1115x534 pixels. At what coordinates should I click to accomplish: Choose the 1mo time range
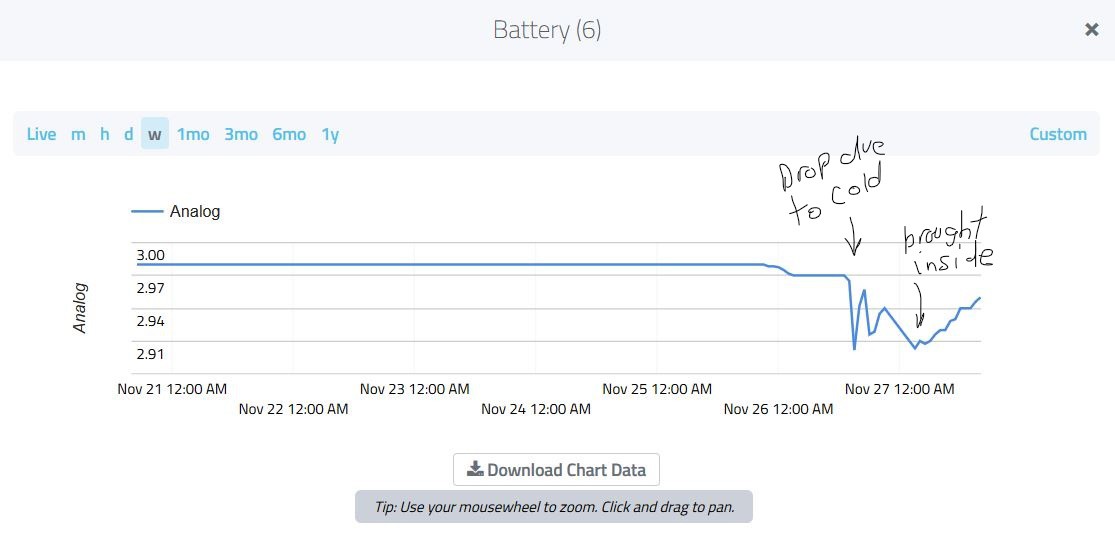point(193,134)
